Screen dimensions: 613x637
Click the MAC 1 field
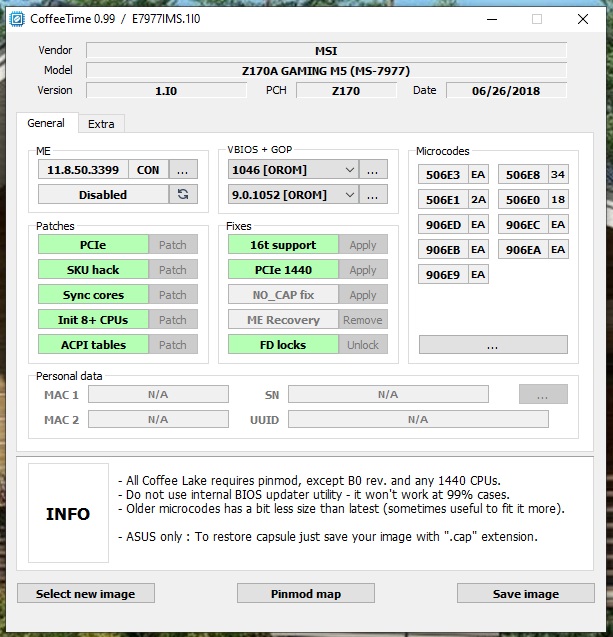coord(158,394)
